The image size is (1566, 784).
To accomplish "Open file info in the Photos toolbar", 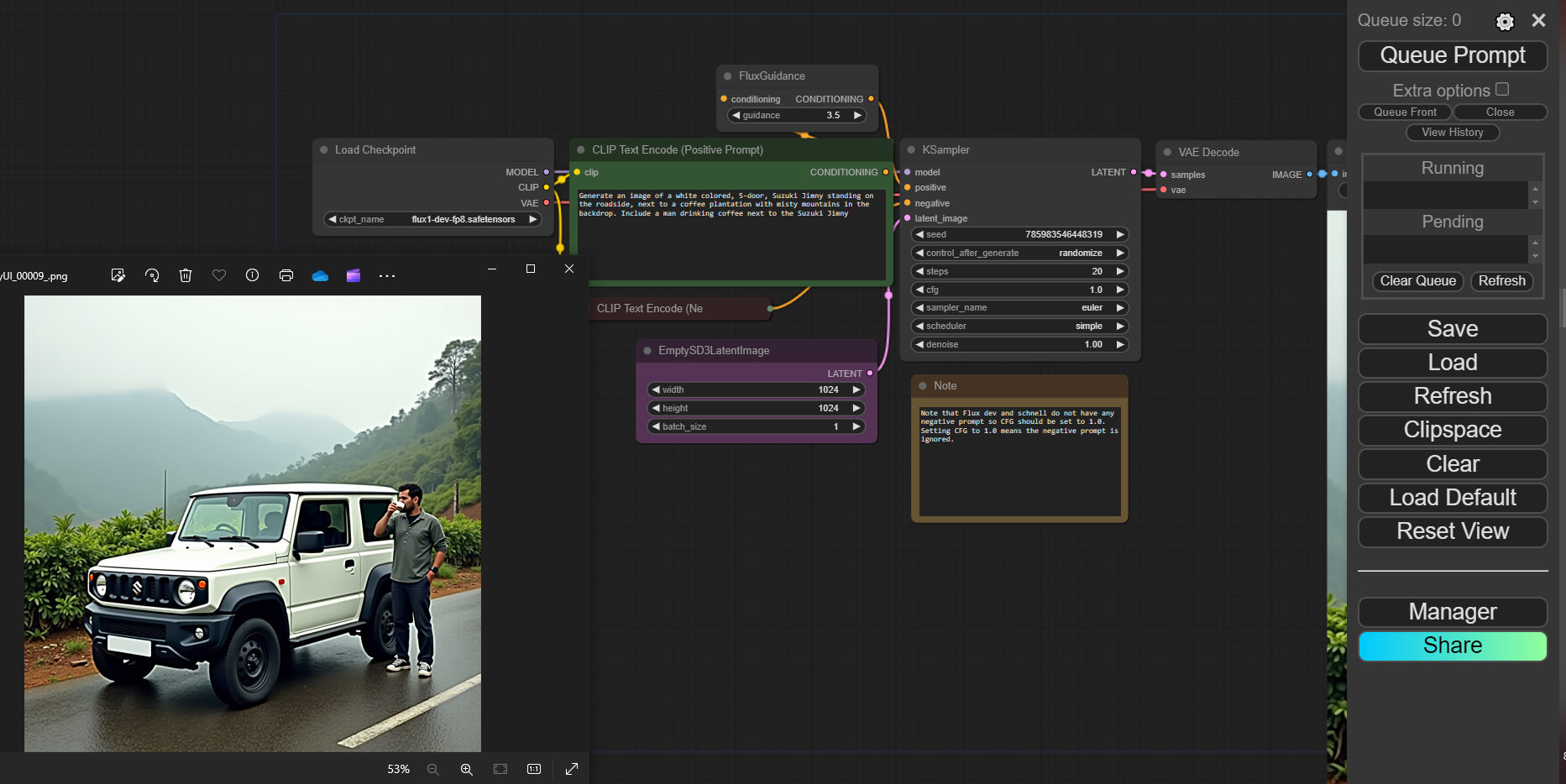I will pyautogui.click(x=252, y=275).
